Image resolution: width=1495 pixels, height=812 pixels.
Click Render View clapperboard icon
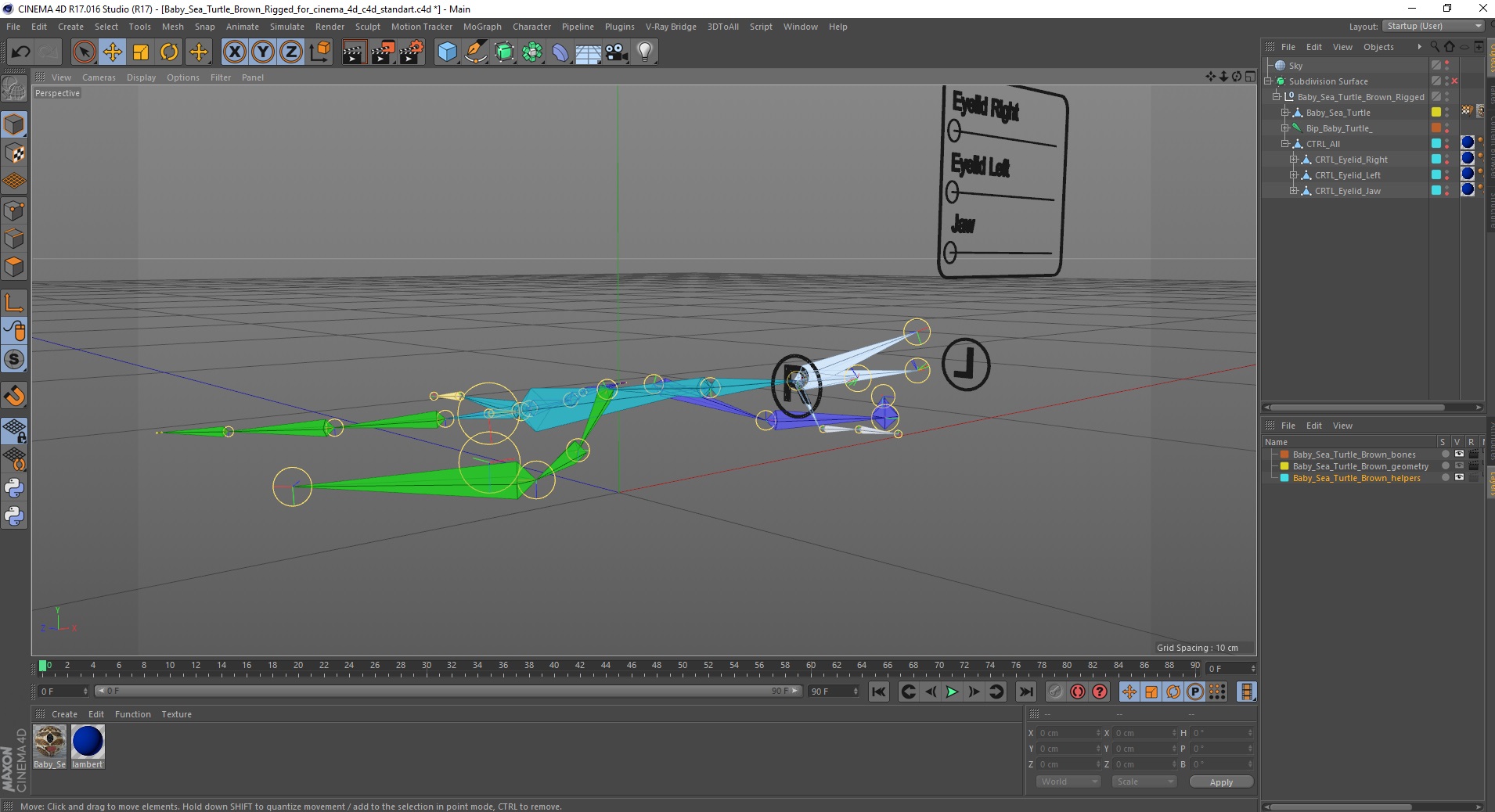tap(354, 52)
